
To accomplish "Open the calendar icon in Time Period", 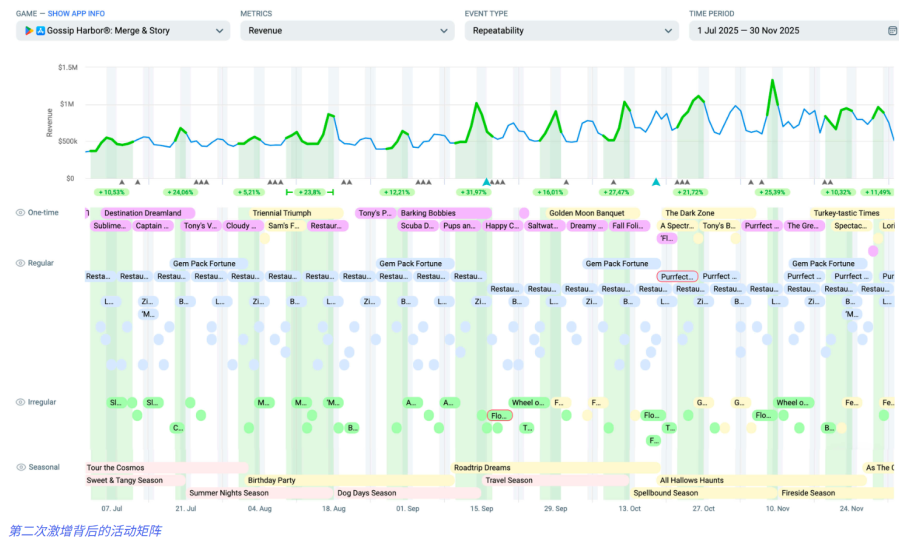I will (x=892, y=31).
